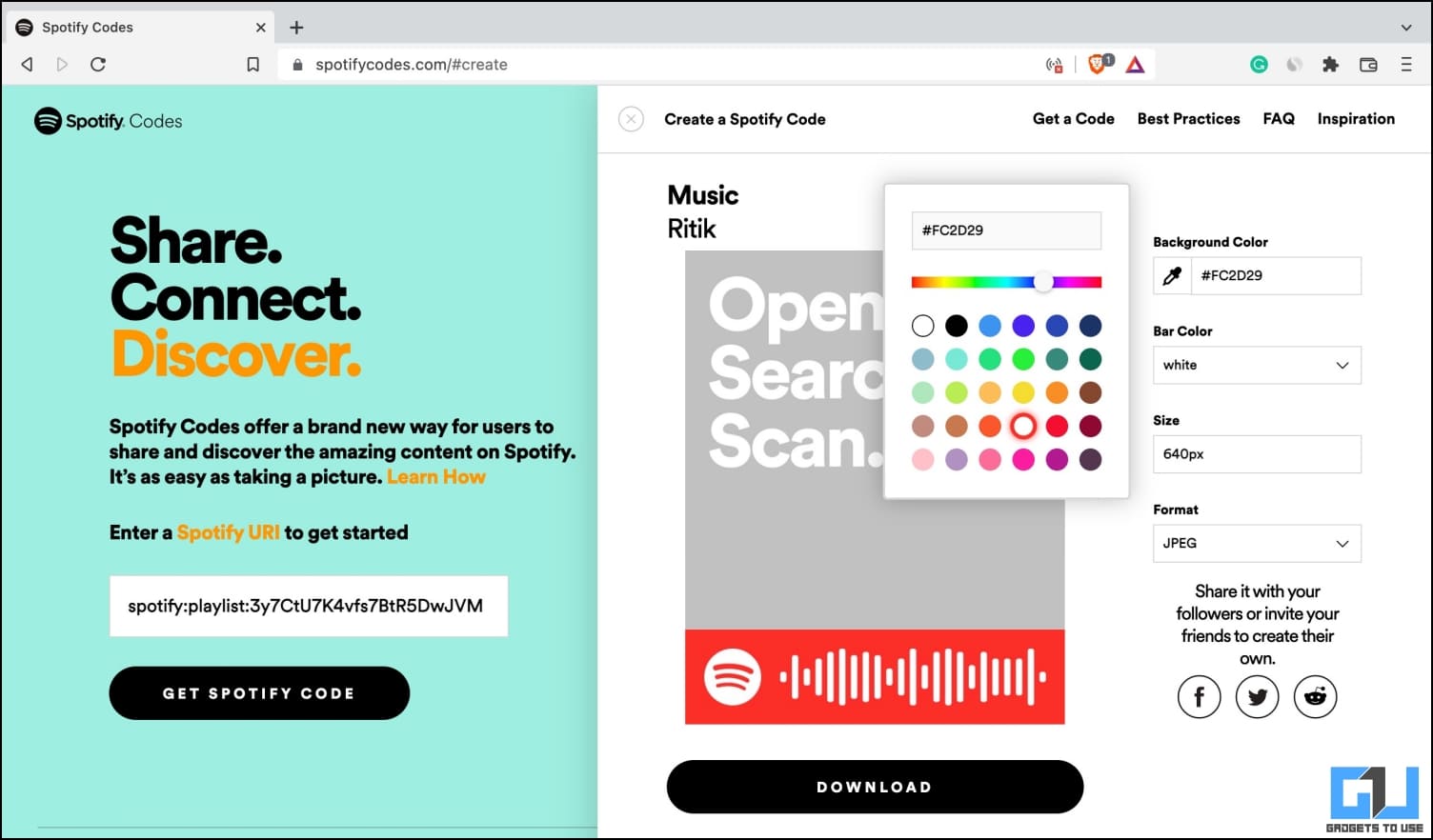Pick the maroon color swatch
This screenshot has width=1433, height=840.
(x=1091, y=426)
